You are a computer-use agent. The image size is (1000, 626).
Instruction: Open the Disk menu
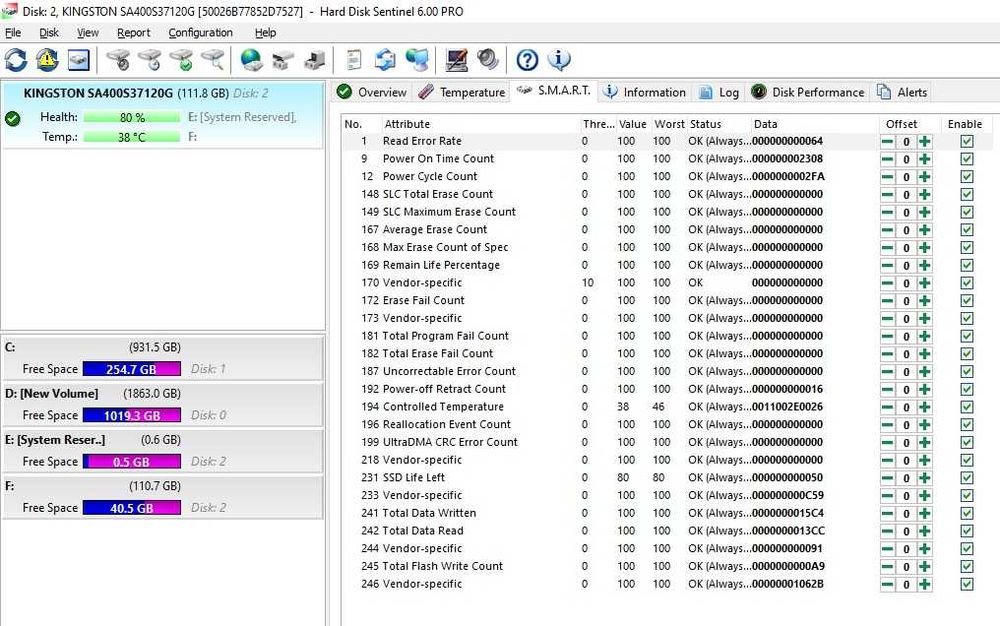48,33
